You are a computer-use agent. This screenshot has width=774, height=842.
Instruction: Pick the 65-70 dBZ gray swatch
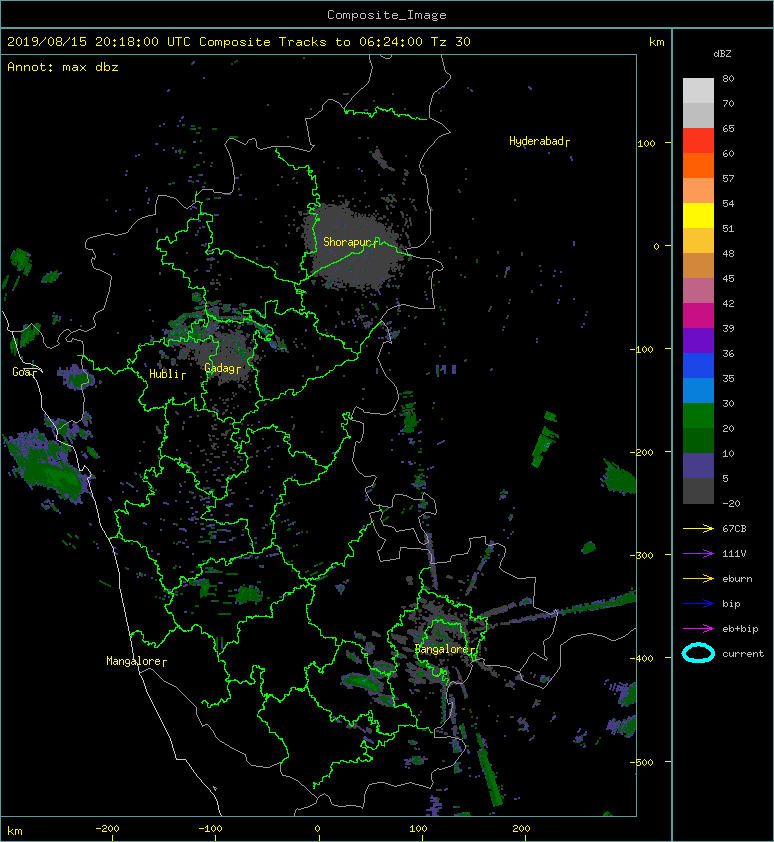[x=698, y=115]
